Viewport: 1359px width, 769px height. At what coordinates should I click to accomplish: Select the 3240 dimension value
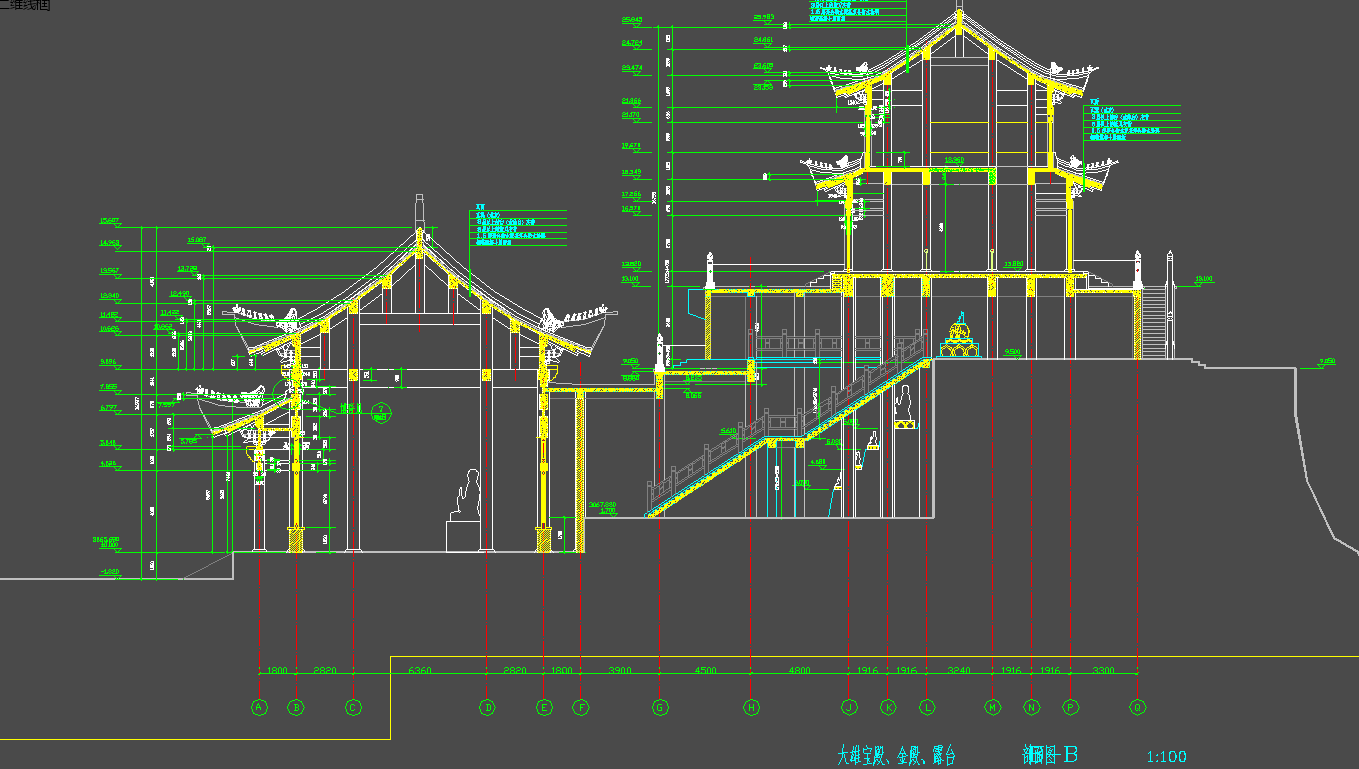click(959, 671)
